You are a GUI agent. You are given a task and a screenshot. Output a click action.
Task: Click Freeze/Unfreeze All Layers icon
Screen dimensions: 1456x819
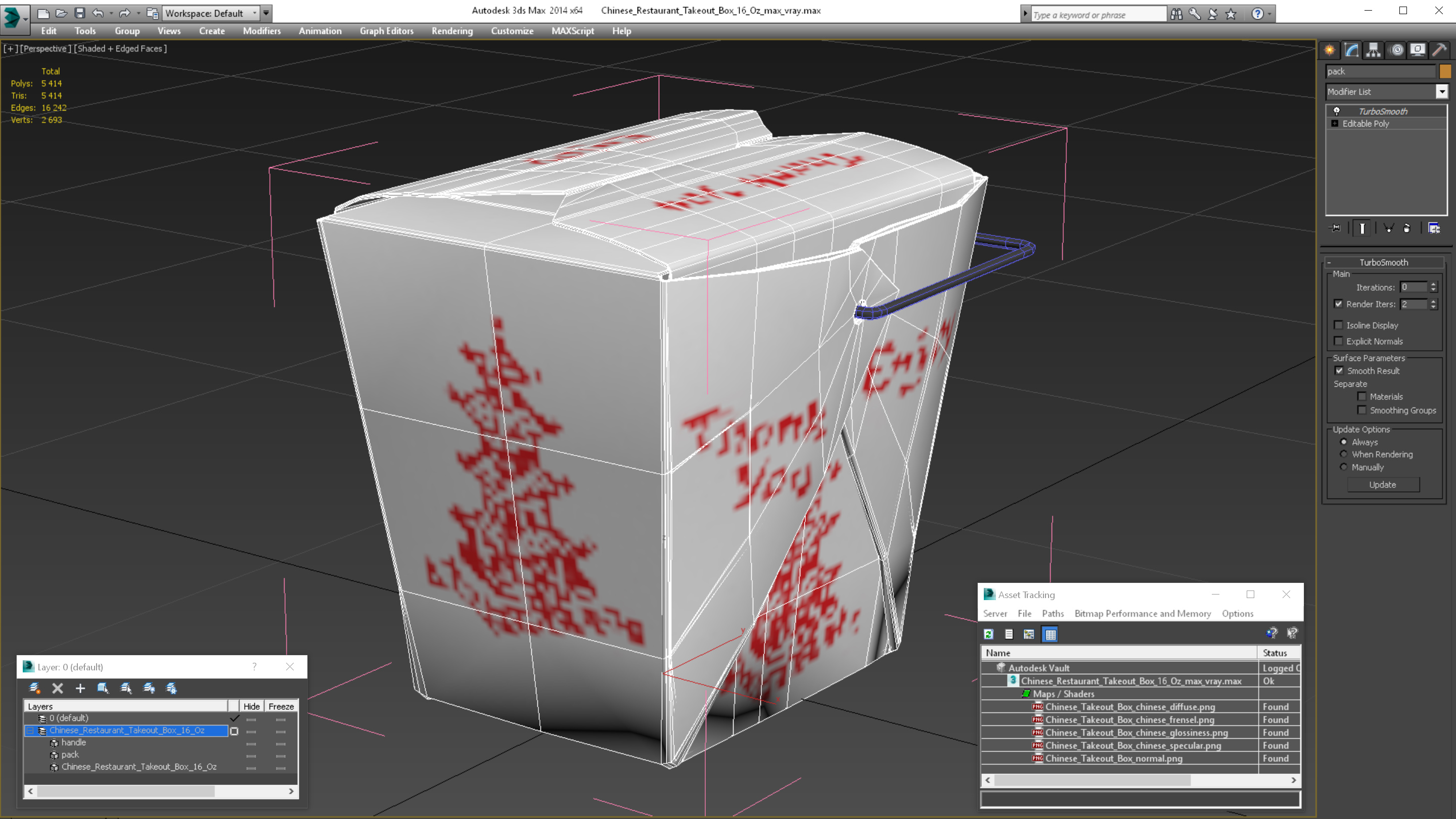pos(172,688)
